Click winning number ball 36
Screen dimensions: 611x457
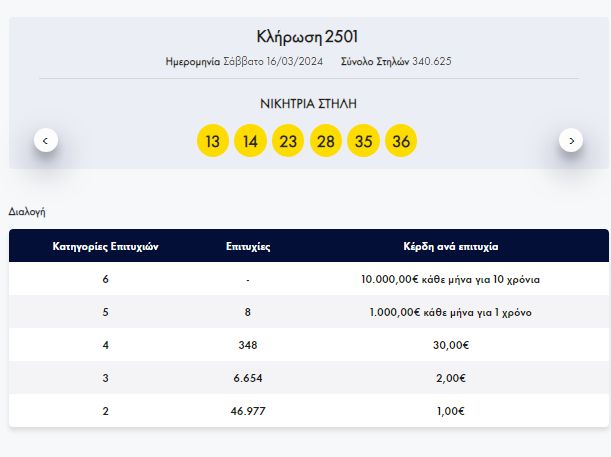click(x=401, y=141)
